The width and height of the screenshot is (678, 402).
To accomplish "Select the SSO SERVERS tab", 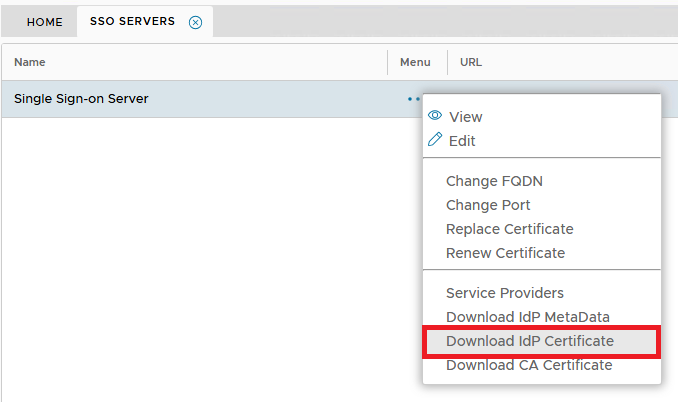I will point(132,22).
